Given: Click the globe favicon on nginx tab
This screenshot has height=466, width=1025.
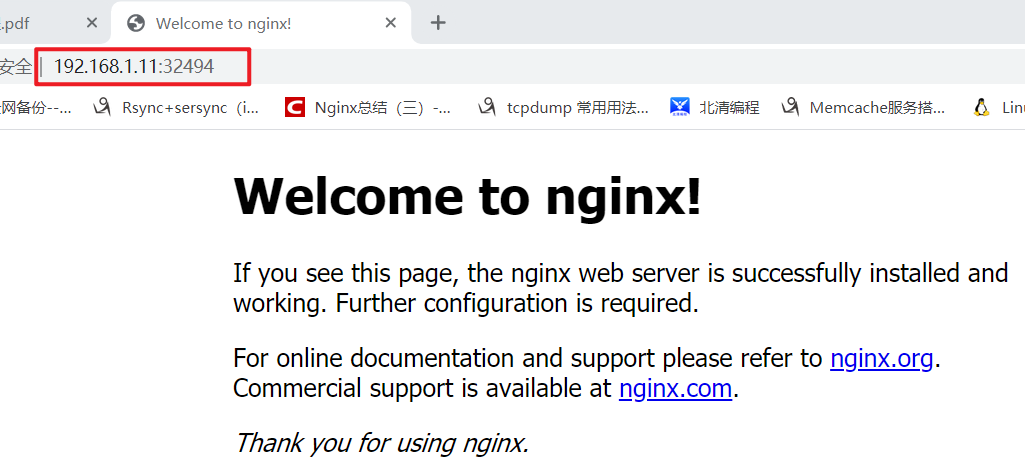Looking at the screenshot, I should click(x=136, y=24).
